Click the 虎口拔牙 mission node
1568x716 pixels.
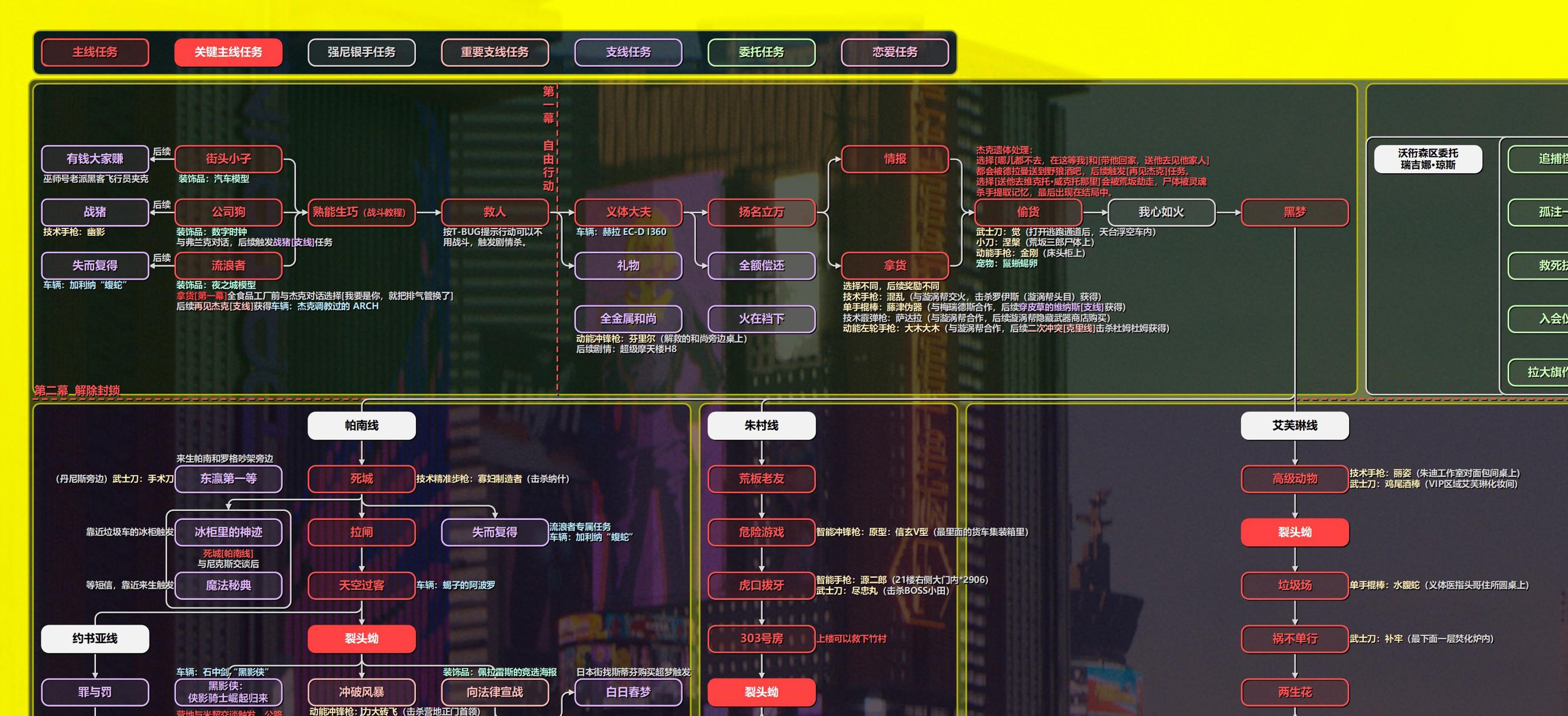pyautogui.click(x=762, y=585)
